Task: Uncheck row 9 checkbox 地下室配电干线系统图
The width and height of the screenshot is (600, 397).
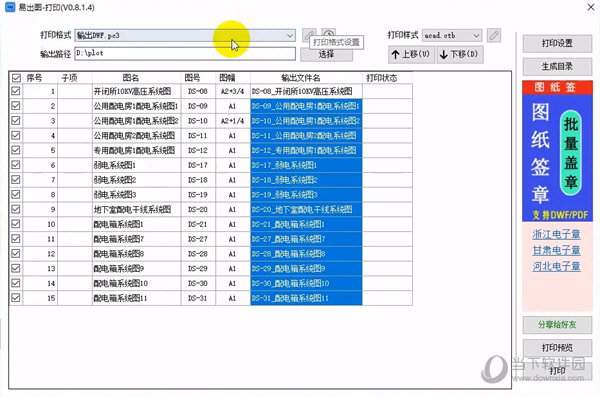Action: (16, 209)
